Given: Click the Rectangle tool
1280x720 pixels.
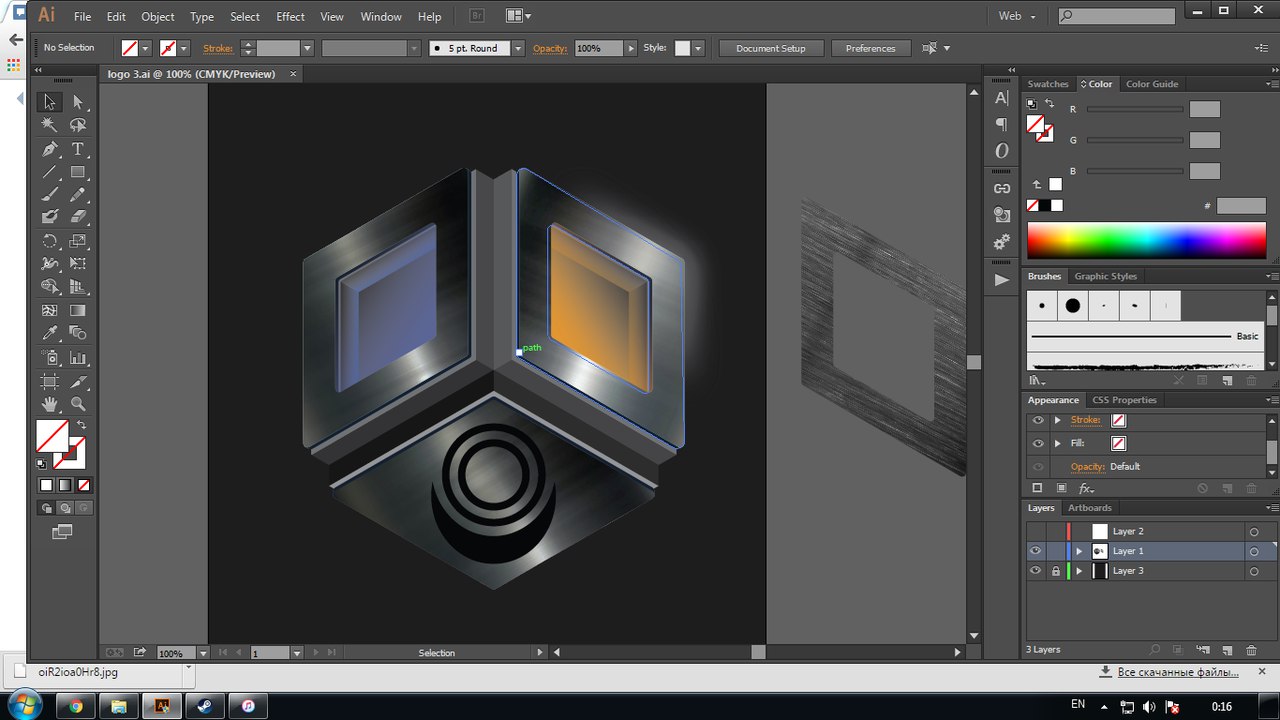Looking at the screenshot, I should [x=78, y=172].
